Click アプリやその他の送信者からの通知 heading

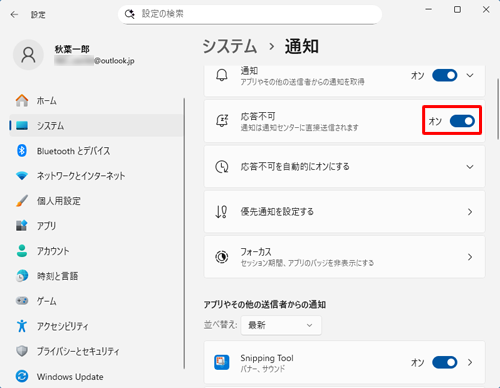click(265, 304)
